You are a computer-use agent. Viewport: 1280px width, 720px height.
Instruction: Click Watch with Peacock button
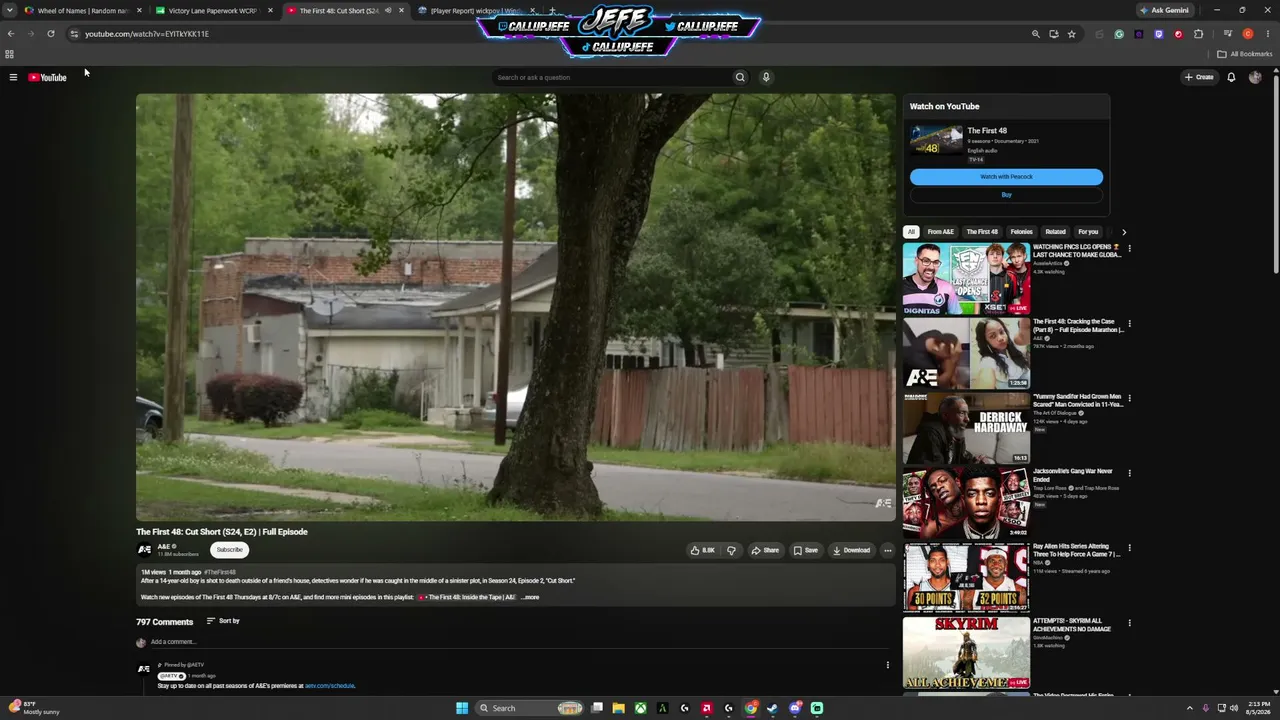[x=1006, y=177]
